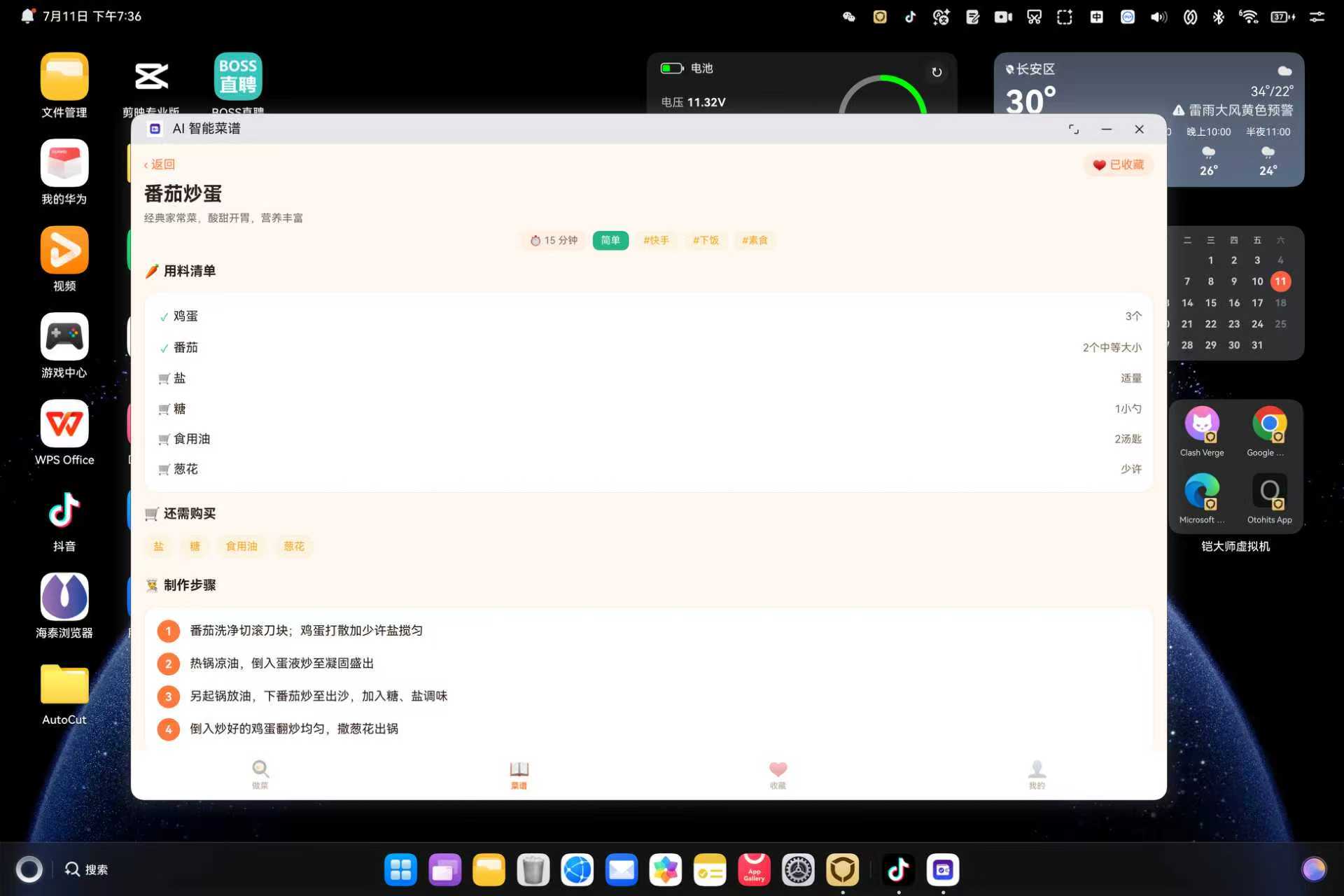Click step 2 热锅凉油 text
Image resolution: width=1344 pixels, height=896 pixels.
tap(281, 664)
